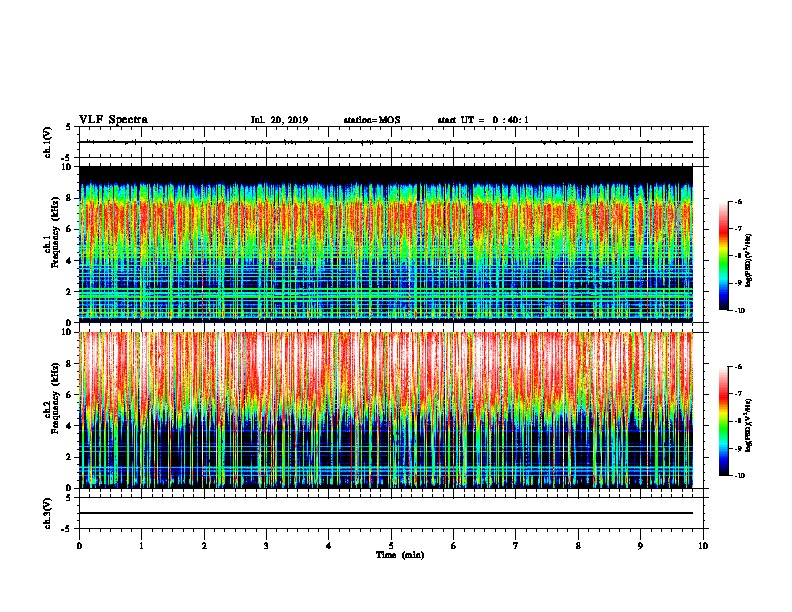
Task: Click the ch.1 voltage waveform strip
Action: [391, 142]
